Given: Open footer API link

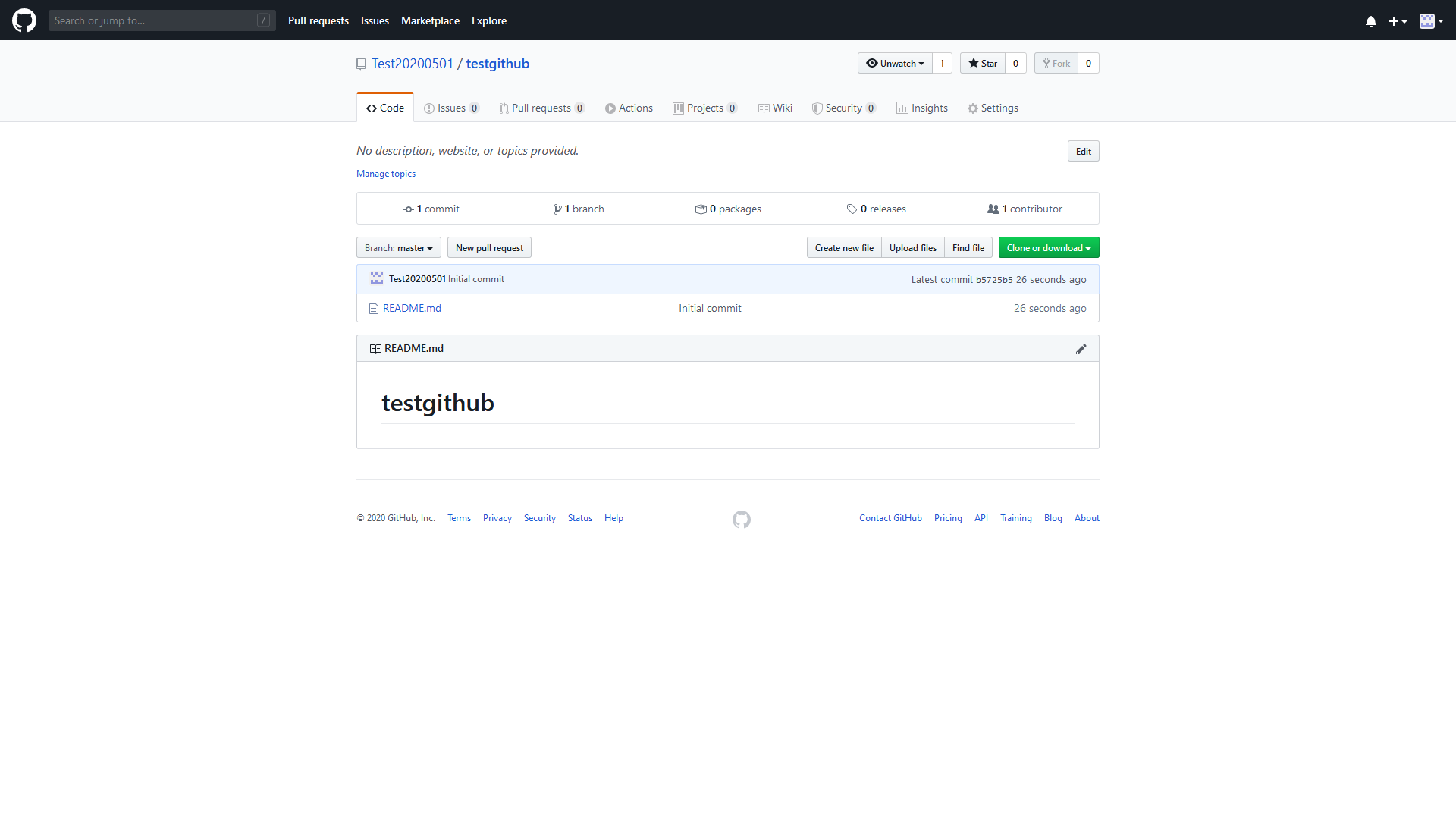Looking at the screenshot, I should tap(981, 518).
